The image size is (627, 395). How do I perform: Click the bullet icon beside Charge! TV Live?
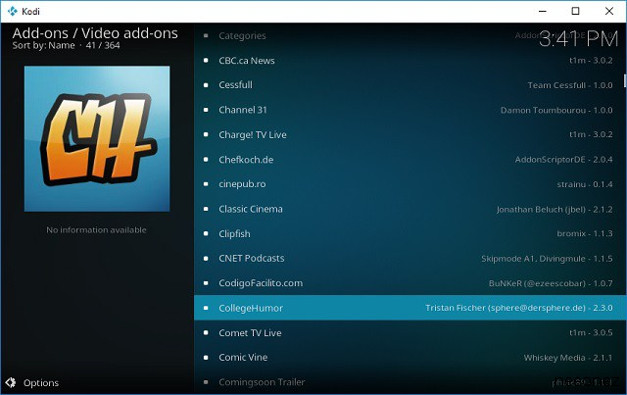[x=206, y=134]
